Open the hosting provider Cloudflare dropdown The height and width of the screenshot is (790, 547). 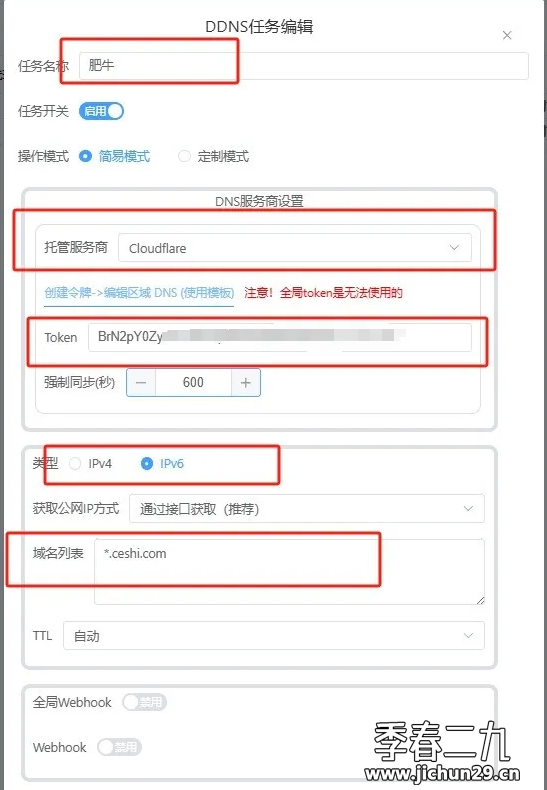pyautogui.click(x=295, y=247)
